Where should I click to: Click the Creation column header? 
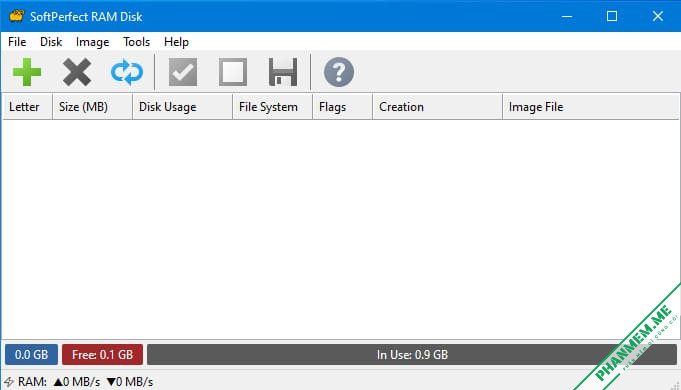pos(437,107)
